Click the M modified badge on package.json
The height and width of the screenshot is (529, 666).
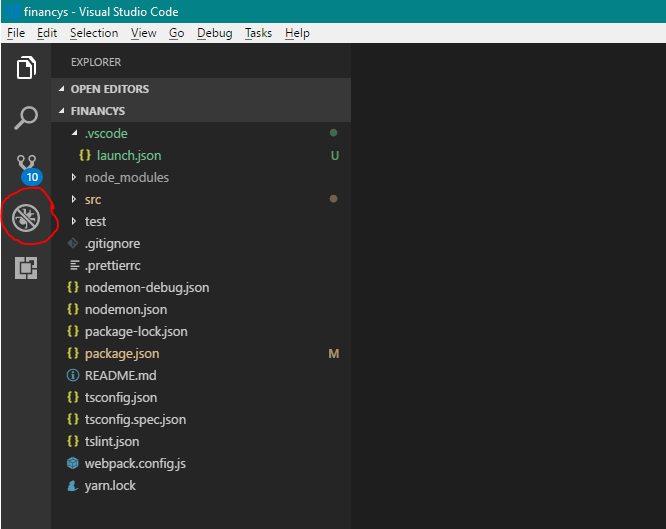(334, 354)
